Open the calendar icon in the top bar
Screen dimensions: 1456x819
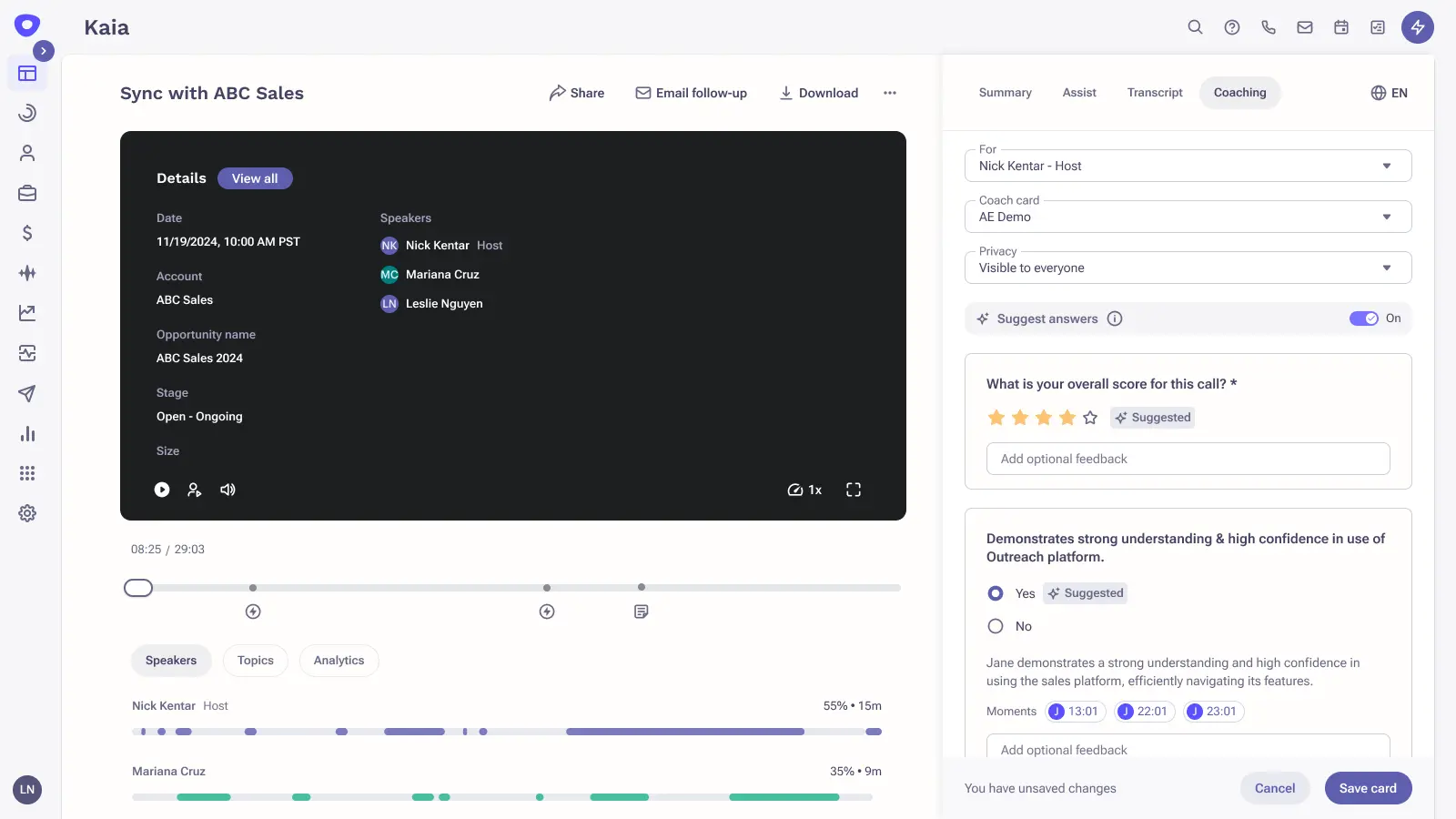[x=1340, y=27]
